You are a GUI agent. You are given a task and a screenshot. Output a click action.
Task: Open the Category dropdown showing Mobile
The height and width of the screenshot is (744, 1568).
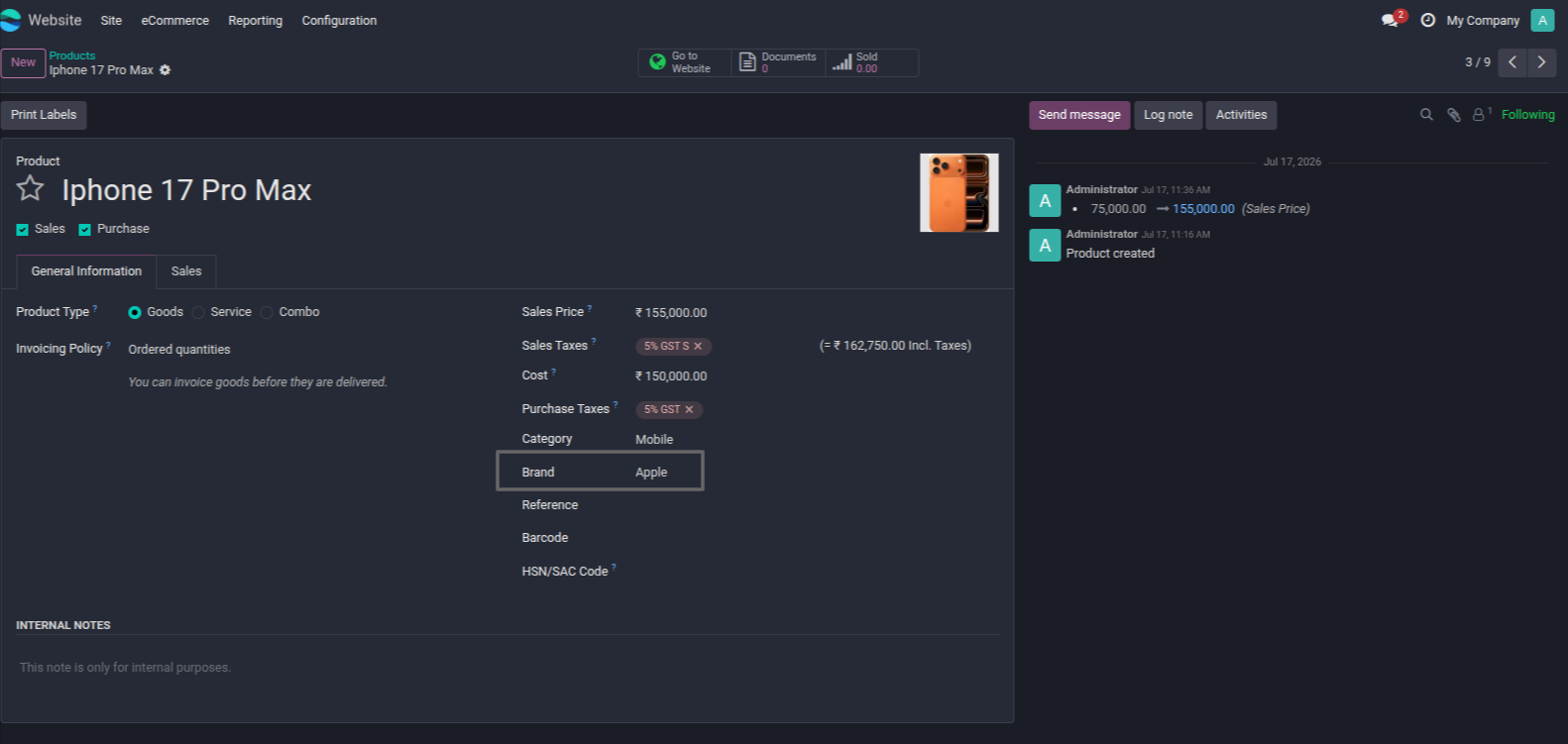(x=816, y=440)
